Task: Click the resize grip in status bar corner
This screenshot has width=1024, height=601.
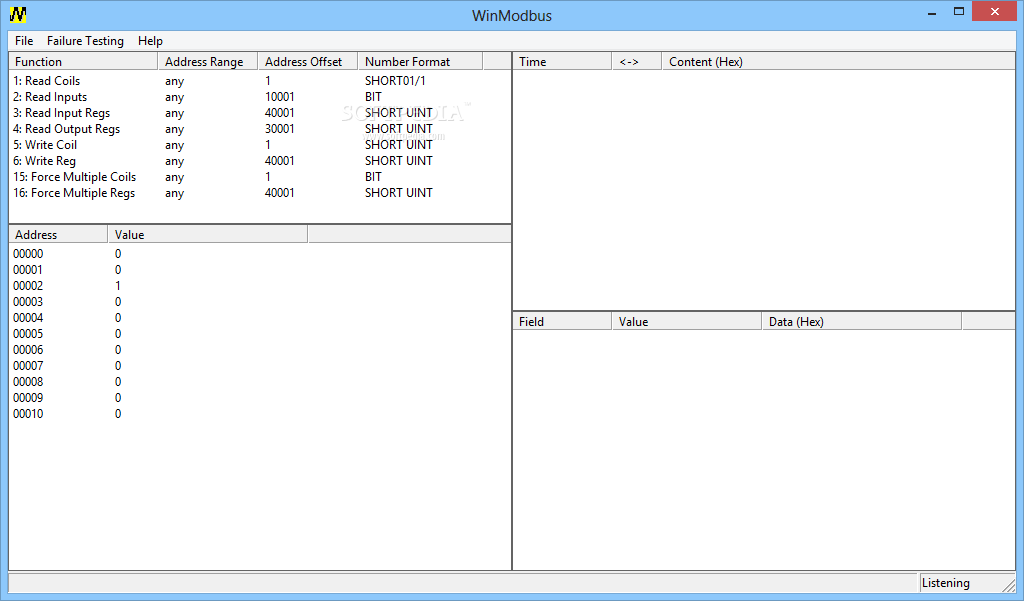Action: tap(1009, 584)
